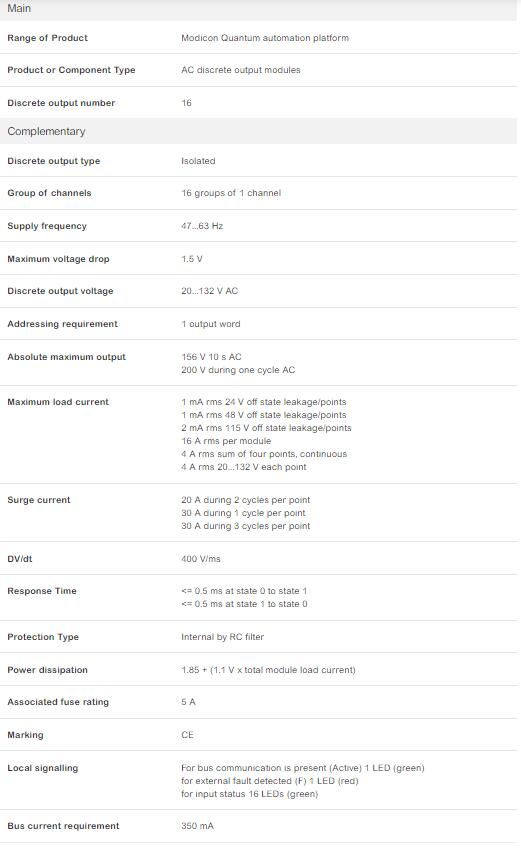Image resolution: width=521 pixels, height=848 pixels.
Task: Click the Surge current label
Action: coord(39,500)
